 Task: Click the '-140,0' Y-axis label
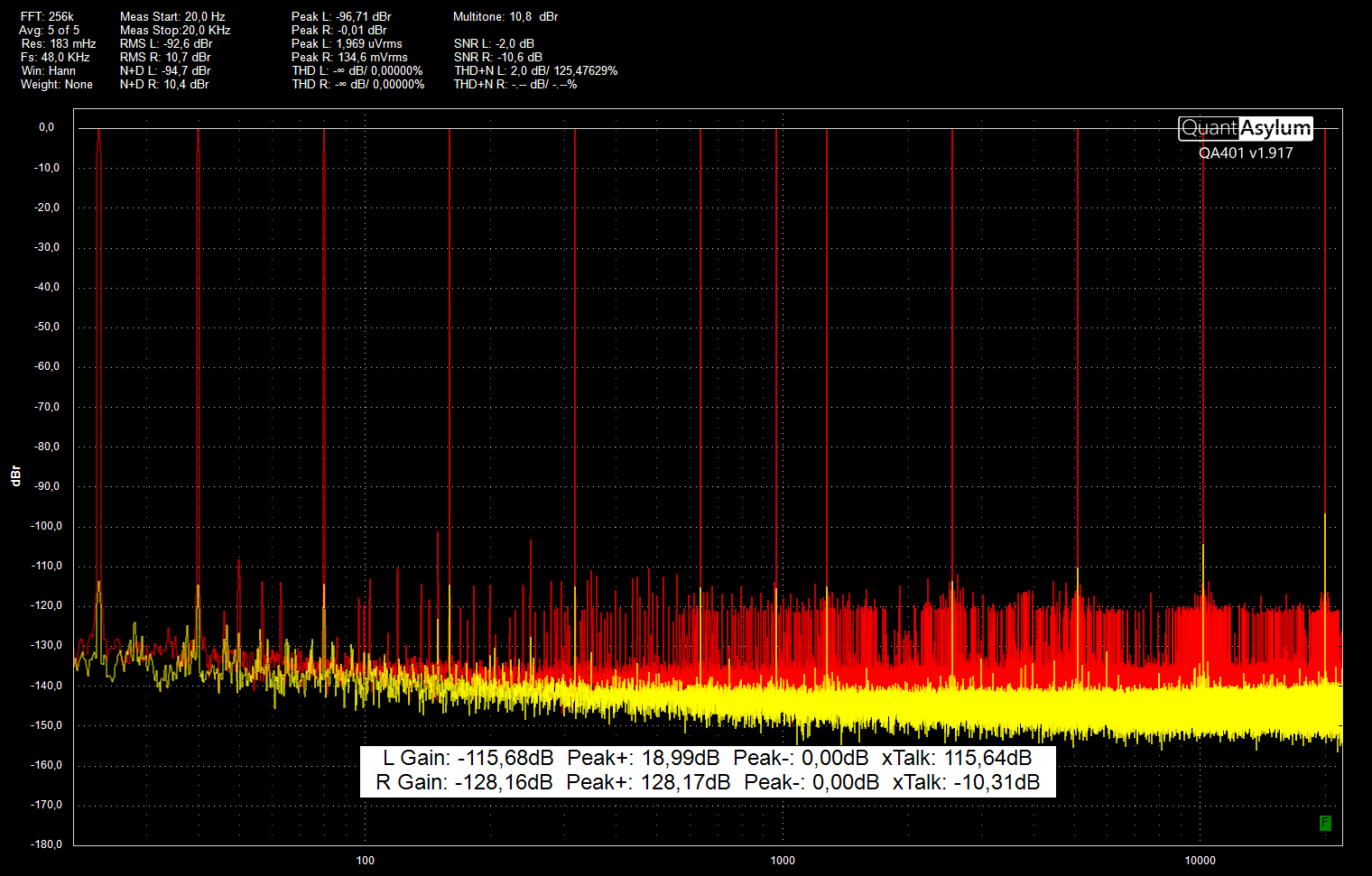[x=47, y=686]
